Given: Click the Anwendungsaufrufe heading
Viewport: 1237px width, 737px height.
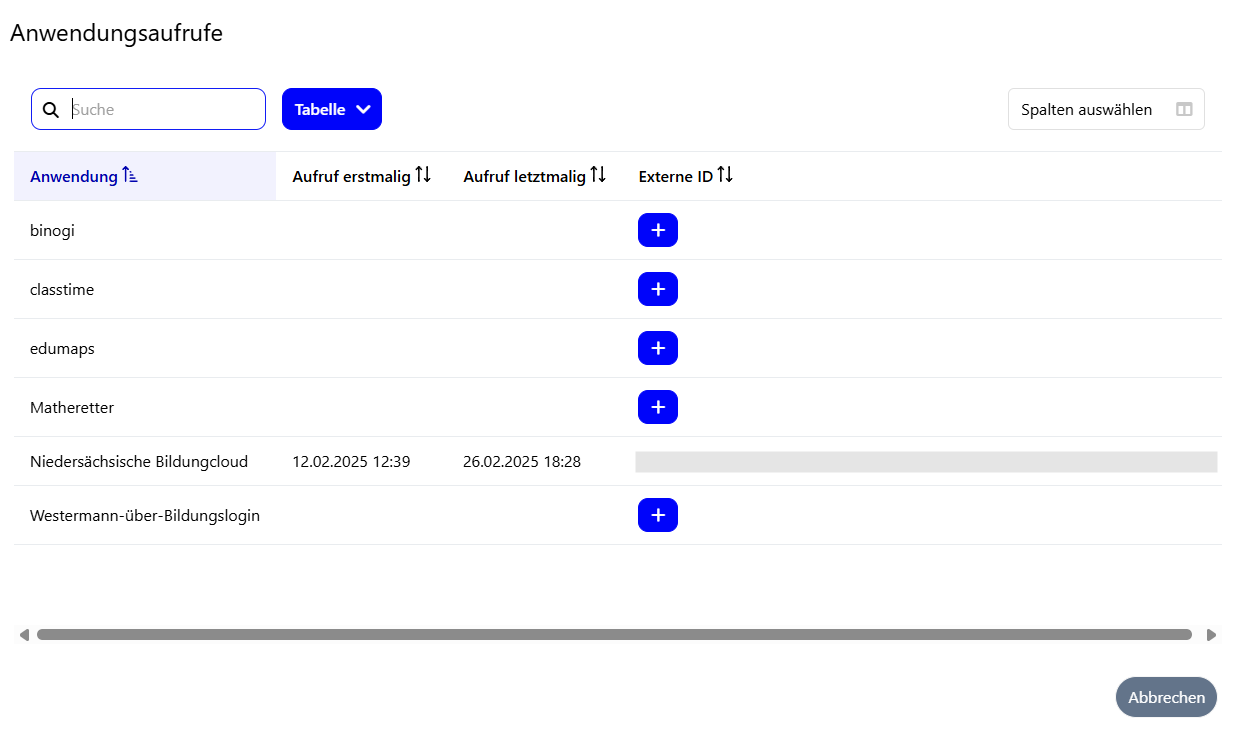Looking at the screenshot, I should pos(116,33).
